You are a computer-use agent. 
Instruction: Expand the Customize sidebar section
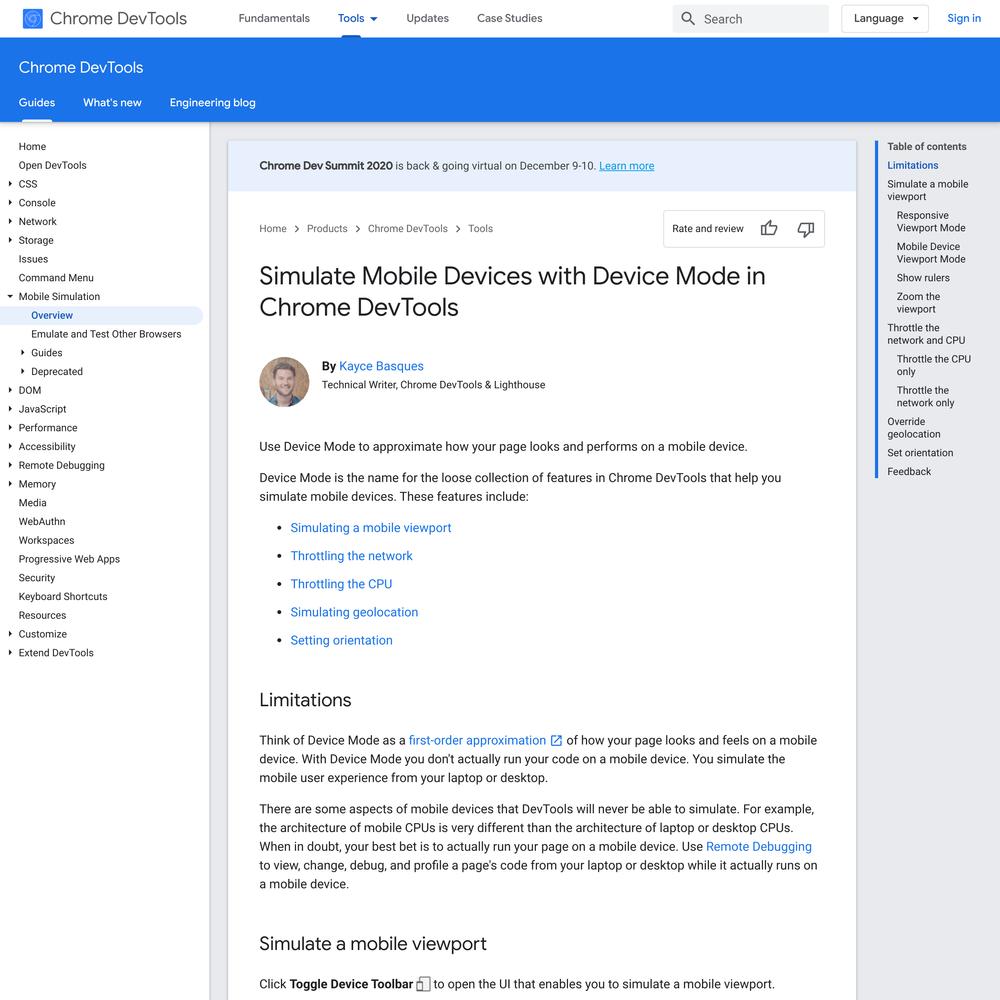coord(10,634)
